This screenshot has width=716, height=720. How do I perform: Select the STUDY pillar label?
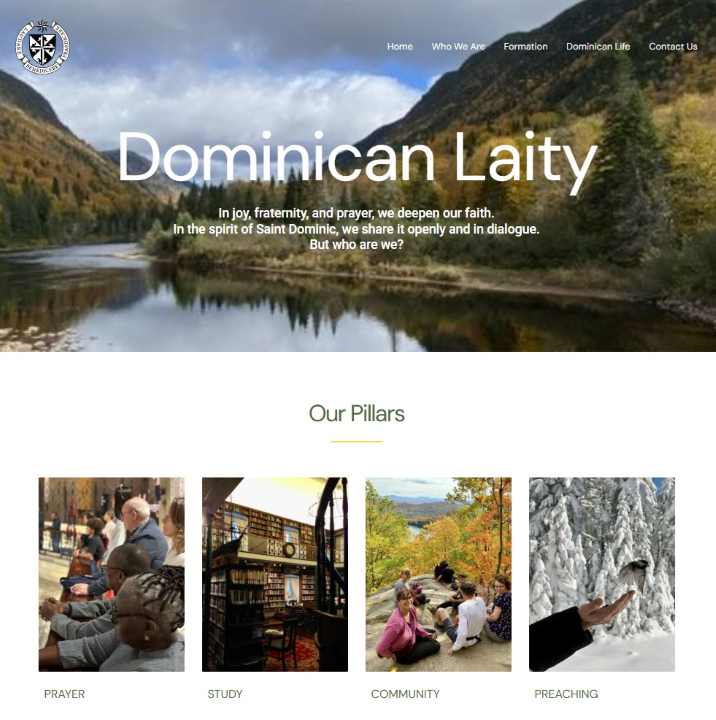tap(225, 694)
